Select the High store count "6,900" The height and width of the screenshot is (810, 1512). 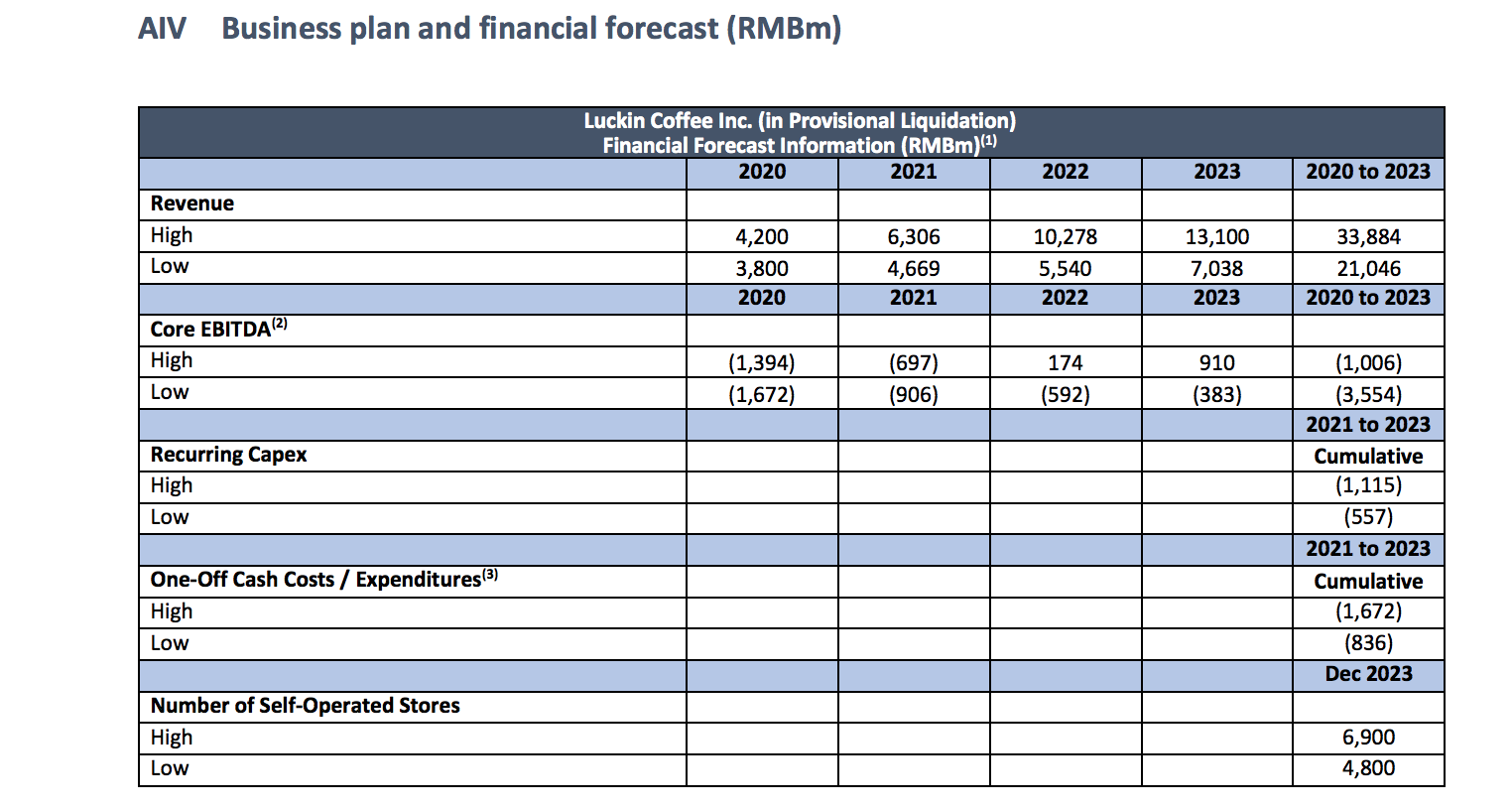coord(1369,738)
